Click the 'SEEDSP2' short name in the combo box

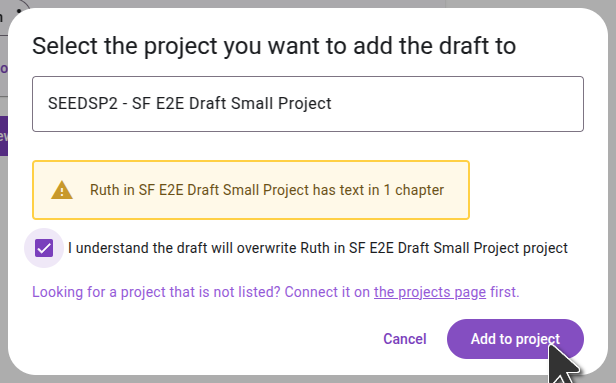[x=82, y=104]
